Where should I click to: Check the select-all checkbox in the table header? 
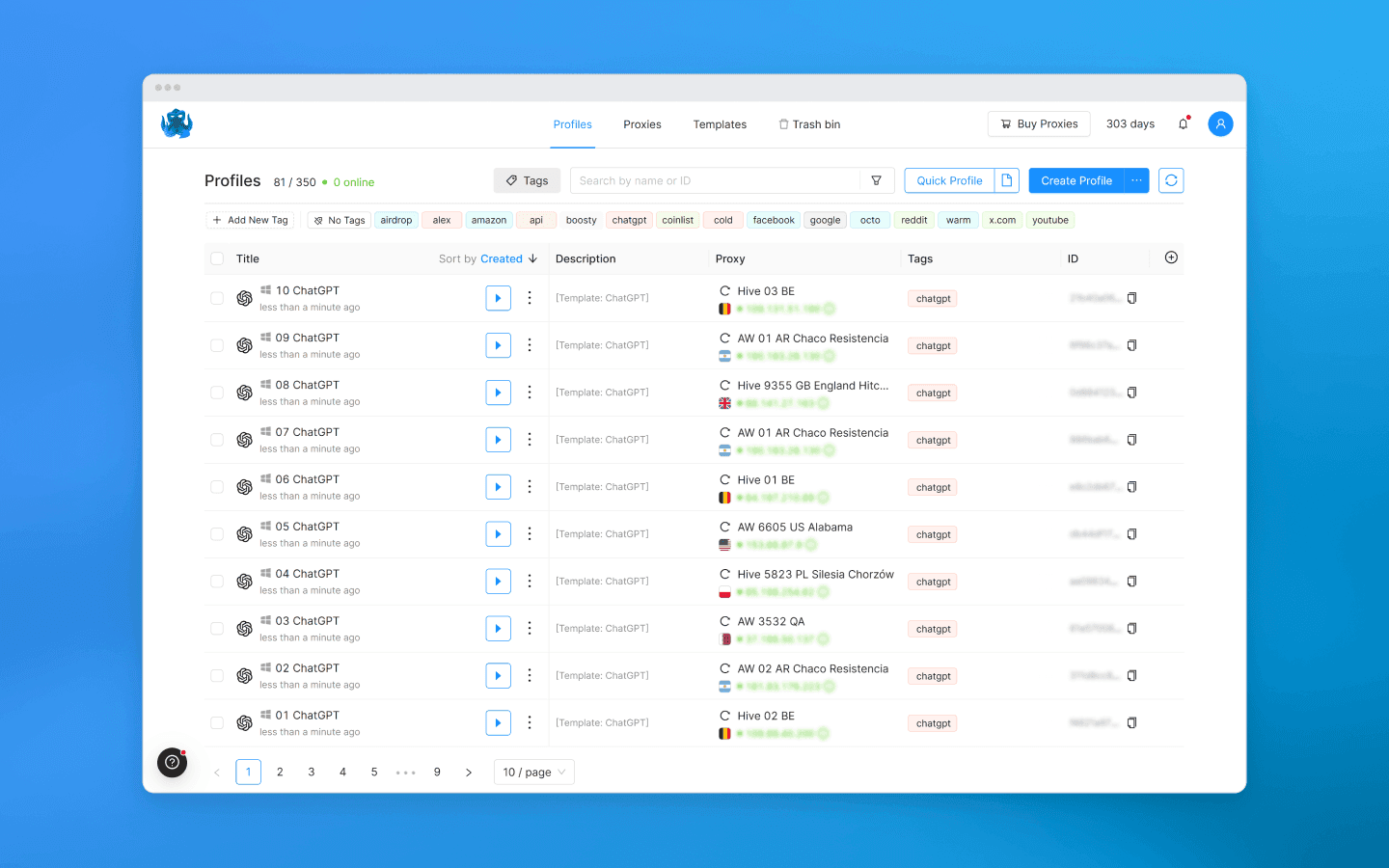[x=216, y=258]
